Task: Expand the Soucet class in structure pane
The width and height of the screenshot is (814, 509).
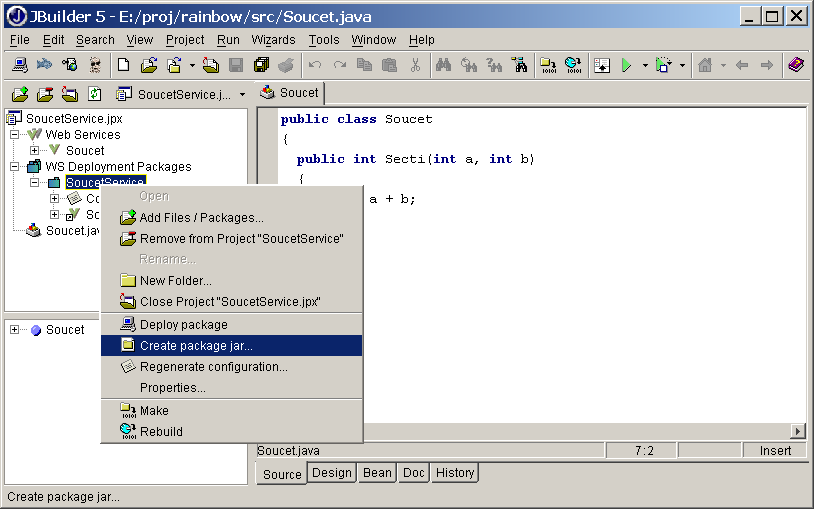Action: [15, 329]
